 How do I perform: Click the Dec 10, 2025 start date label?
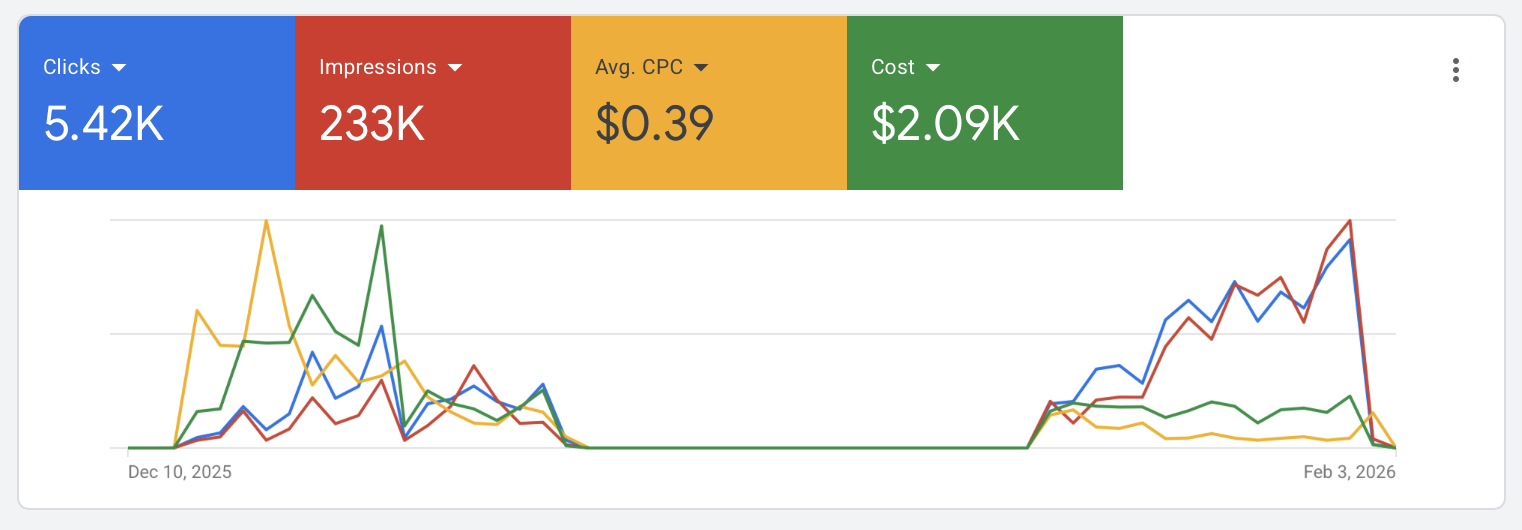coord(180,472)
